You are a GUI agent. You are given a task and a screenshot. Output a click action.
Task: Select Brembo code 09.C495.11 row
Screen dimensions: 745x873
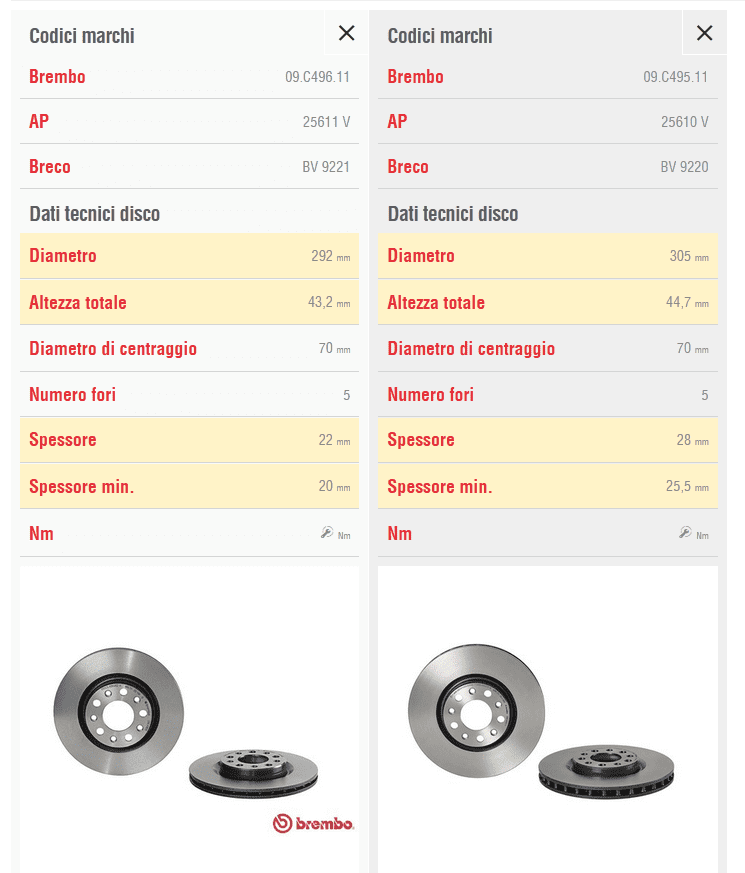click(548, 77)
